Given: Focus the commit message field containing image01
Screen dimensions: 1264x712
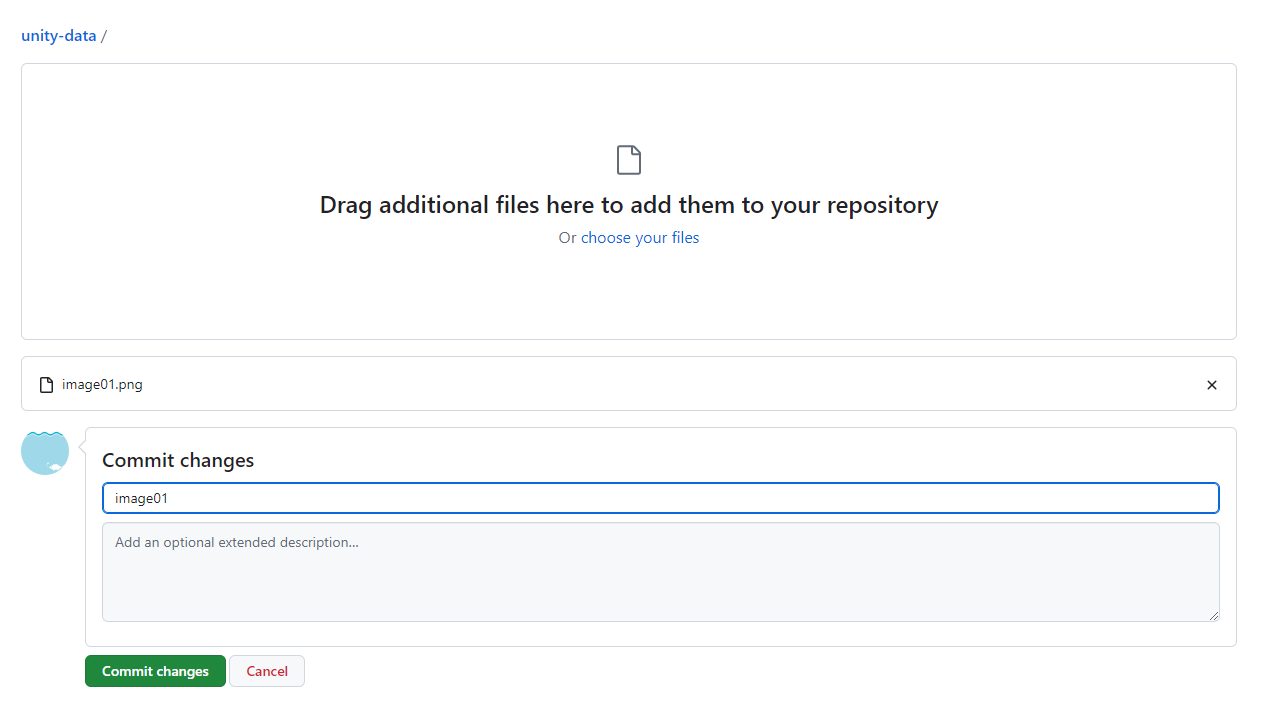Looking at the screenshot, I should click(x=660, y=498).
